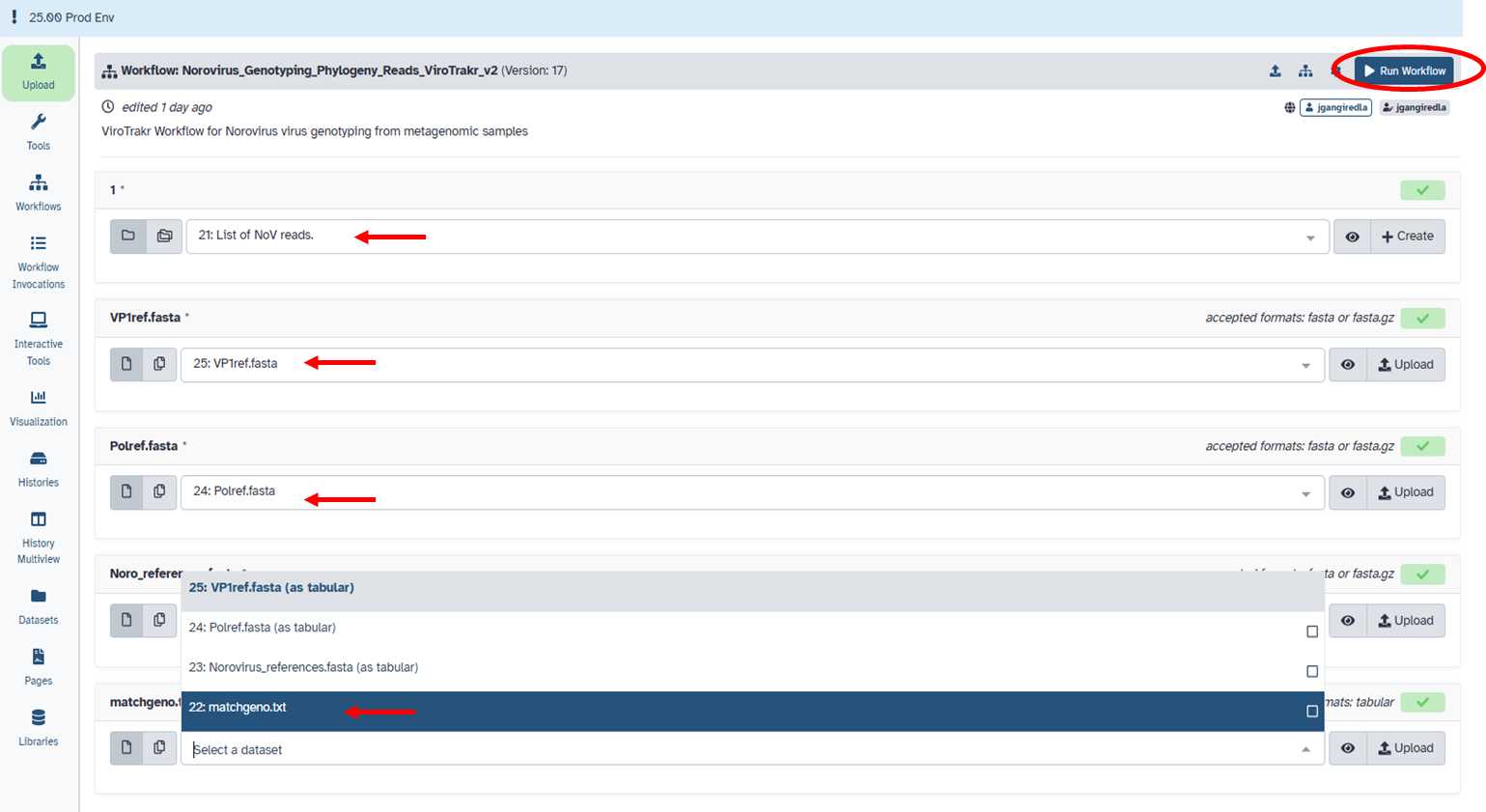Viewport: 1486px width, 812px height.
Task: Check the 24: Polref.fasta (as tabular) checkbox
Action: pos(1311,631)
